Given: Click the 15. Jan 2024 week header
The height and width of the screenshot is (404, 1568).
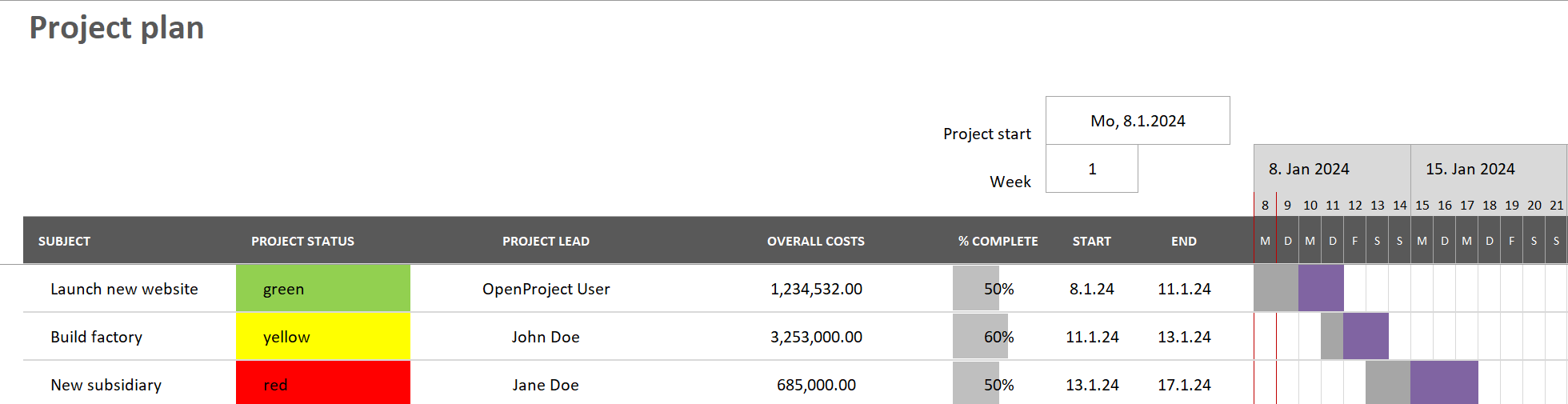Looking at the screenshot, I should coord(1470,169).
